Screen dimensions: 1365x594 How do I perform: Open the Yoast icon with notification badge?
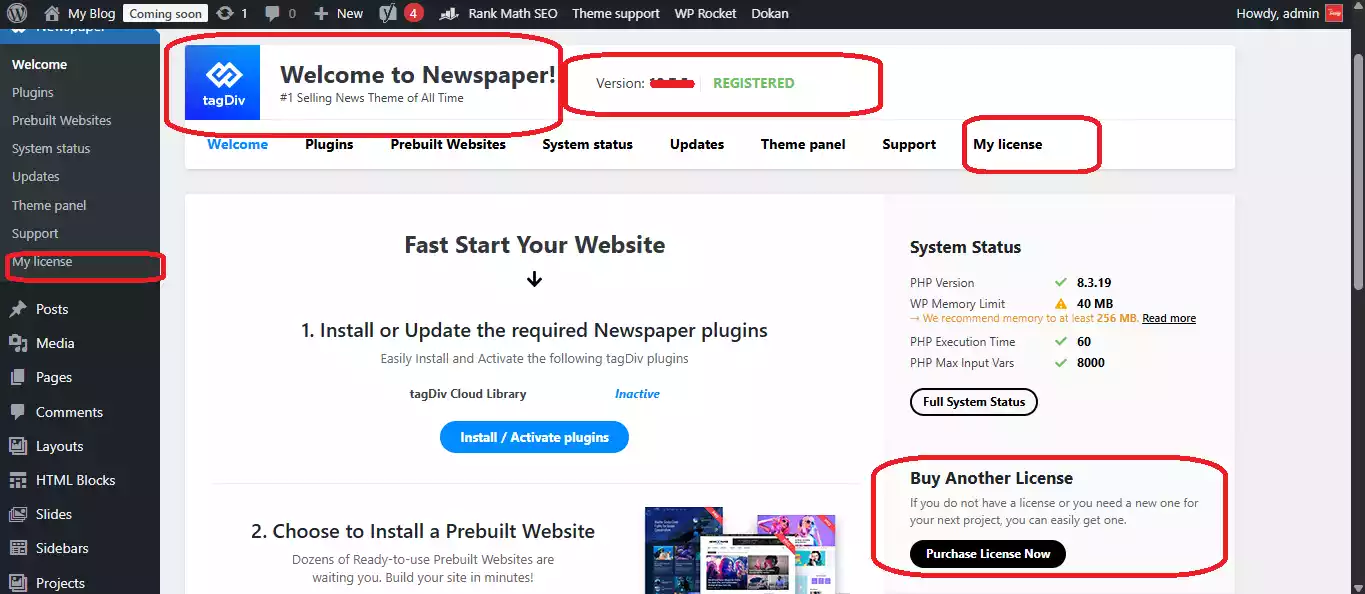(389, 13)
